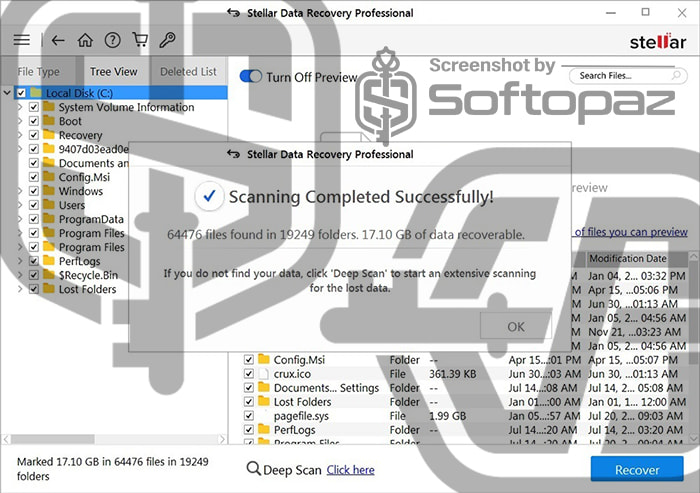Image resolution: width=700 pixels, height=493 pixels.
Task: Click the Deep Scan magnifier icon
Action: (253, 469)
